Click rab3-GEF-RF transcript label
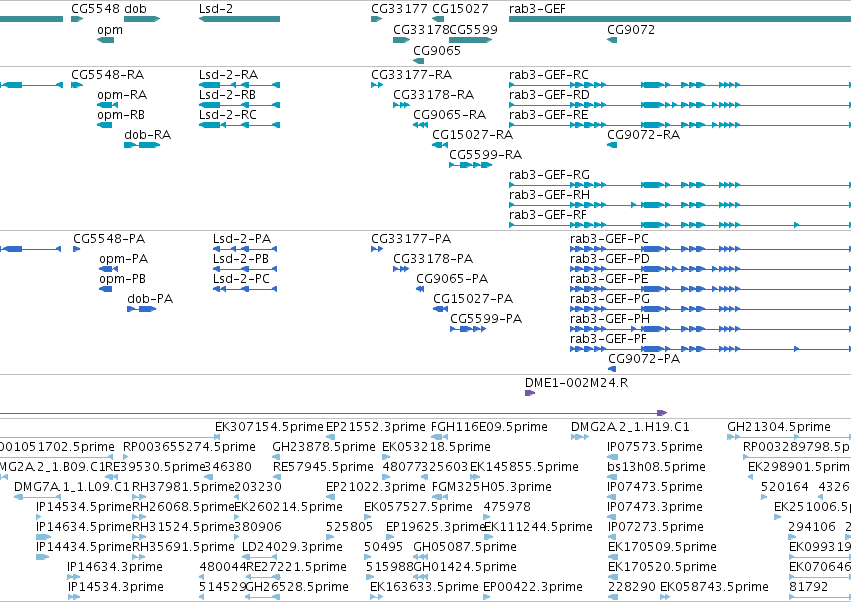The image size is (851, 602). click(x=548, y=215)
